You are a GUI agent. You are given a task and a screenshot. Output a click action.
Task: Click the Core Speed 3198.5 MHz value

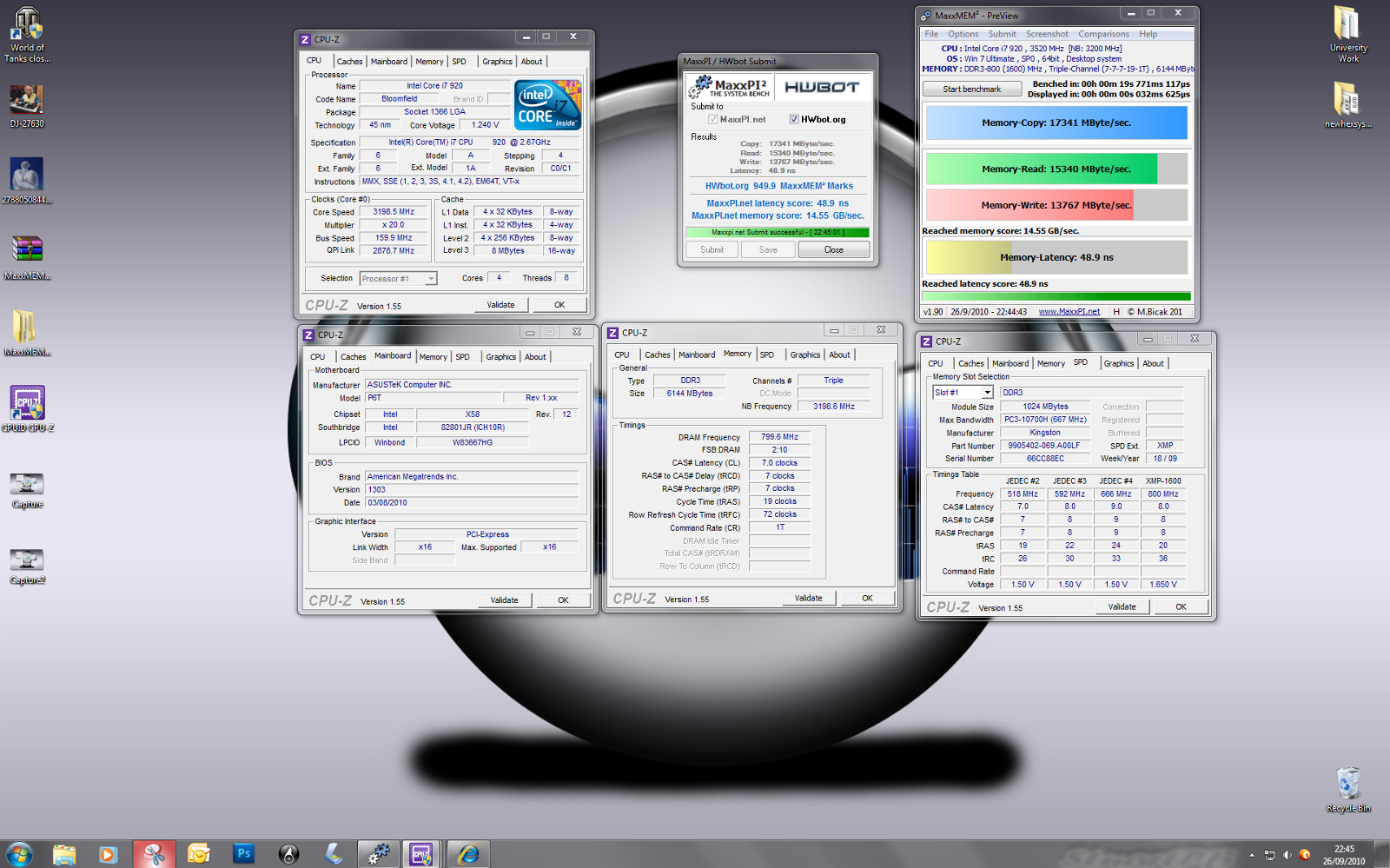[394, 212]
